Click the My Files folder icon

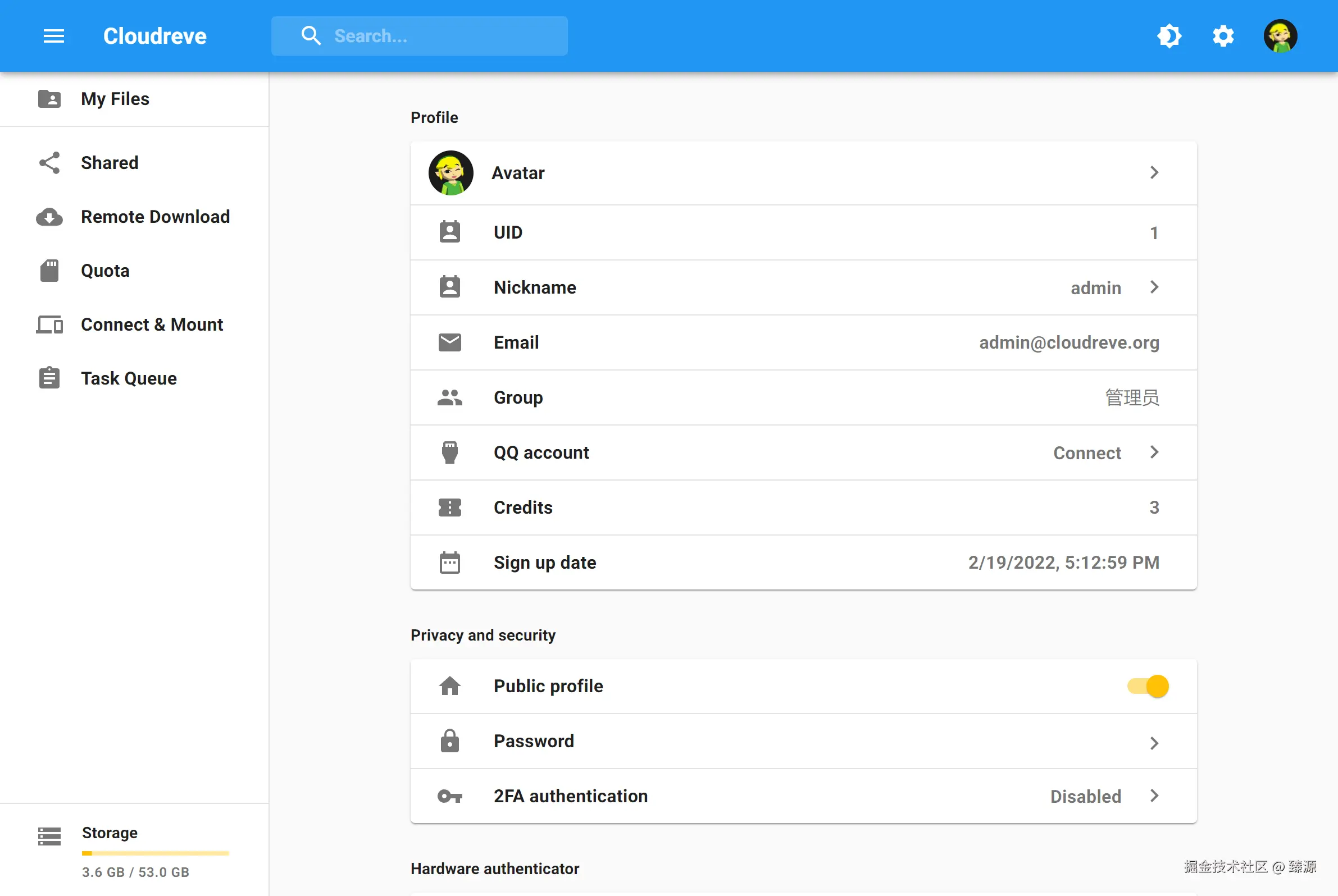pos(49,99)
